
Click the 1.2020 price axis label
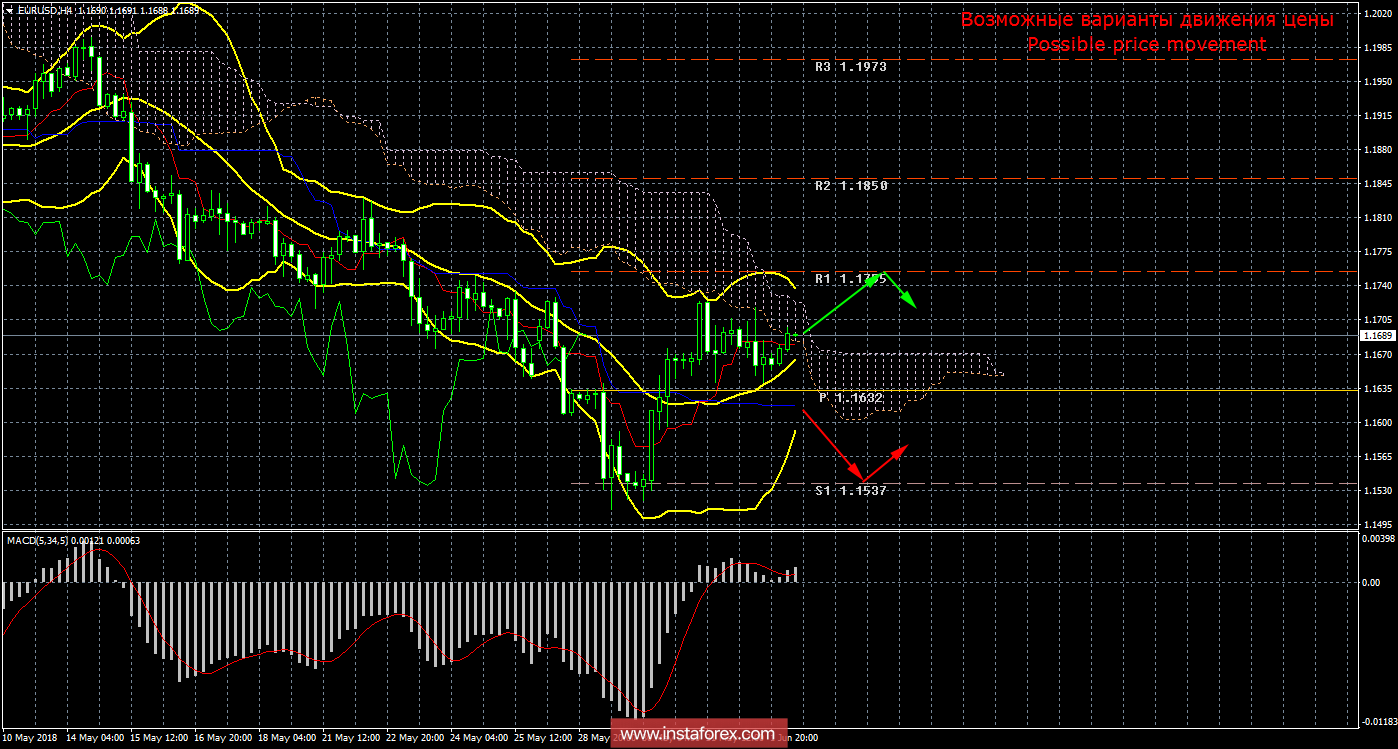[1379, 14]
